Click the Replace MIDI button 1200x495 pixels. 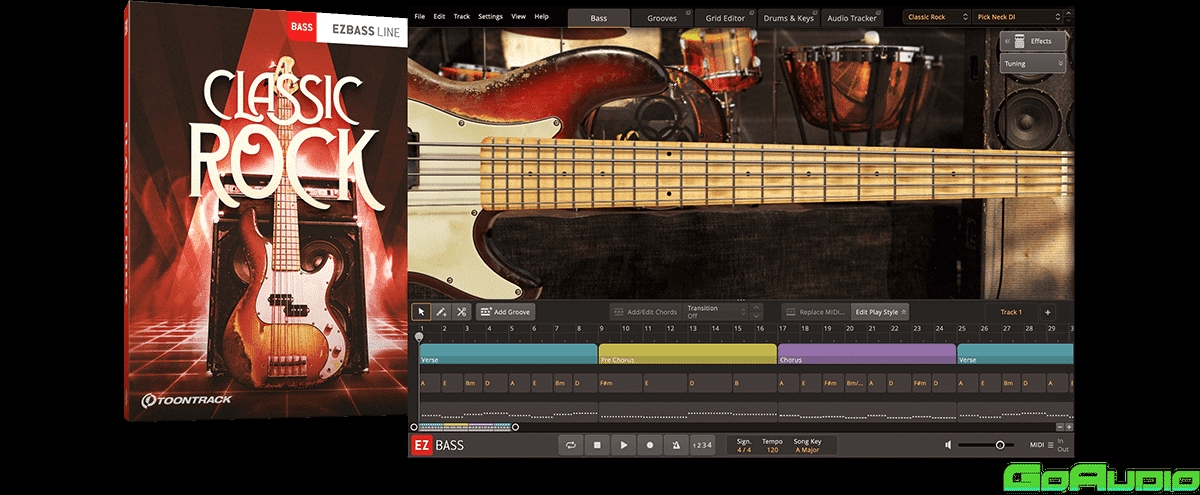815,312
